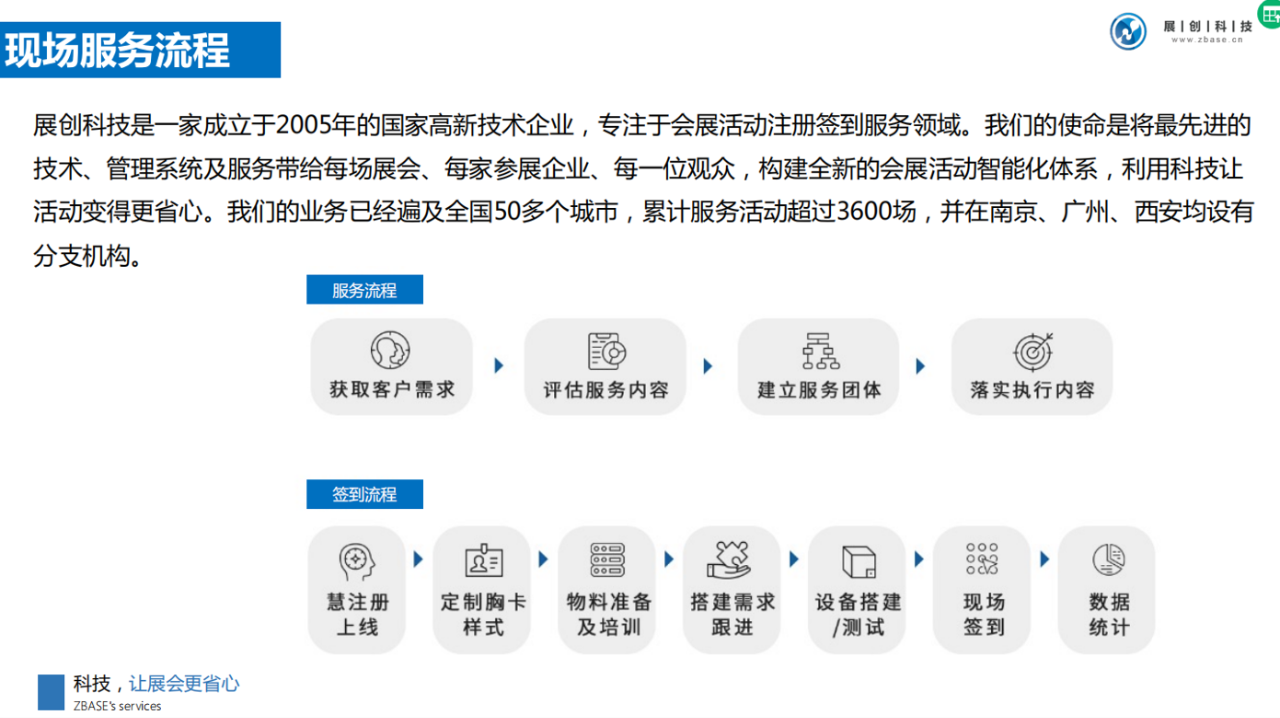Click the arrow after 定制胸卡样式
The width and height of the screenshot is (1280, 718).
[543, 559]
